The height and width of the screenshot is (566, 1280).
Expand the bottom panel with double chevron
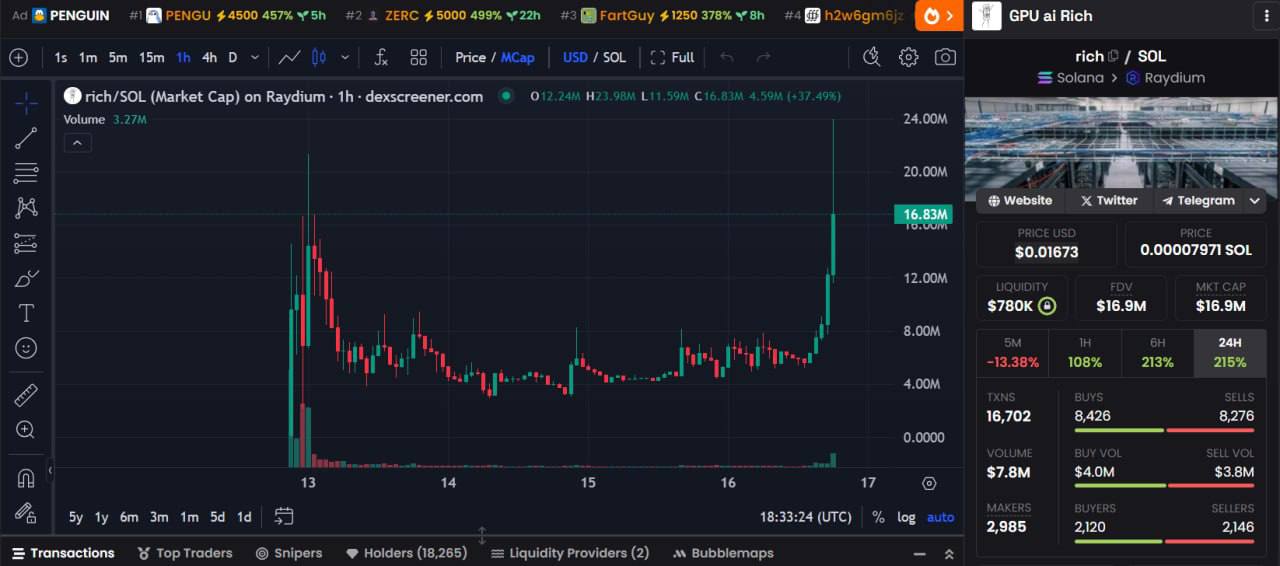coord(949,553)
